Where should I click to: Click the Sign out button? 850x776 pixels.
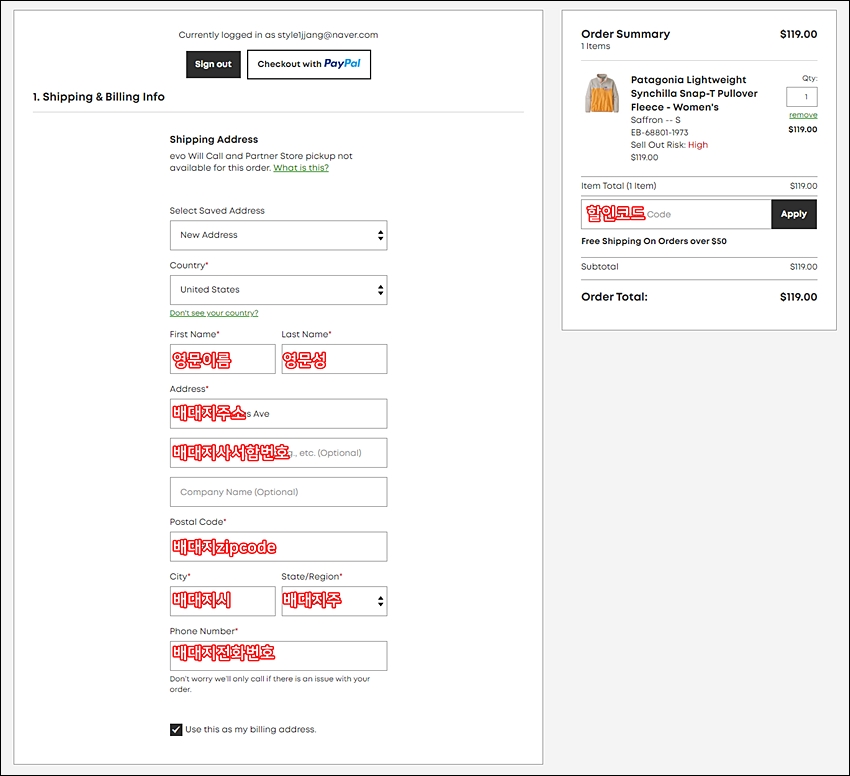point(213,65)
